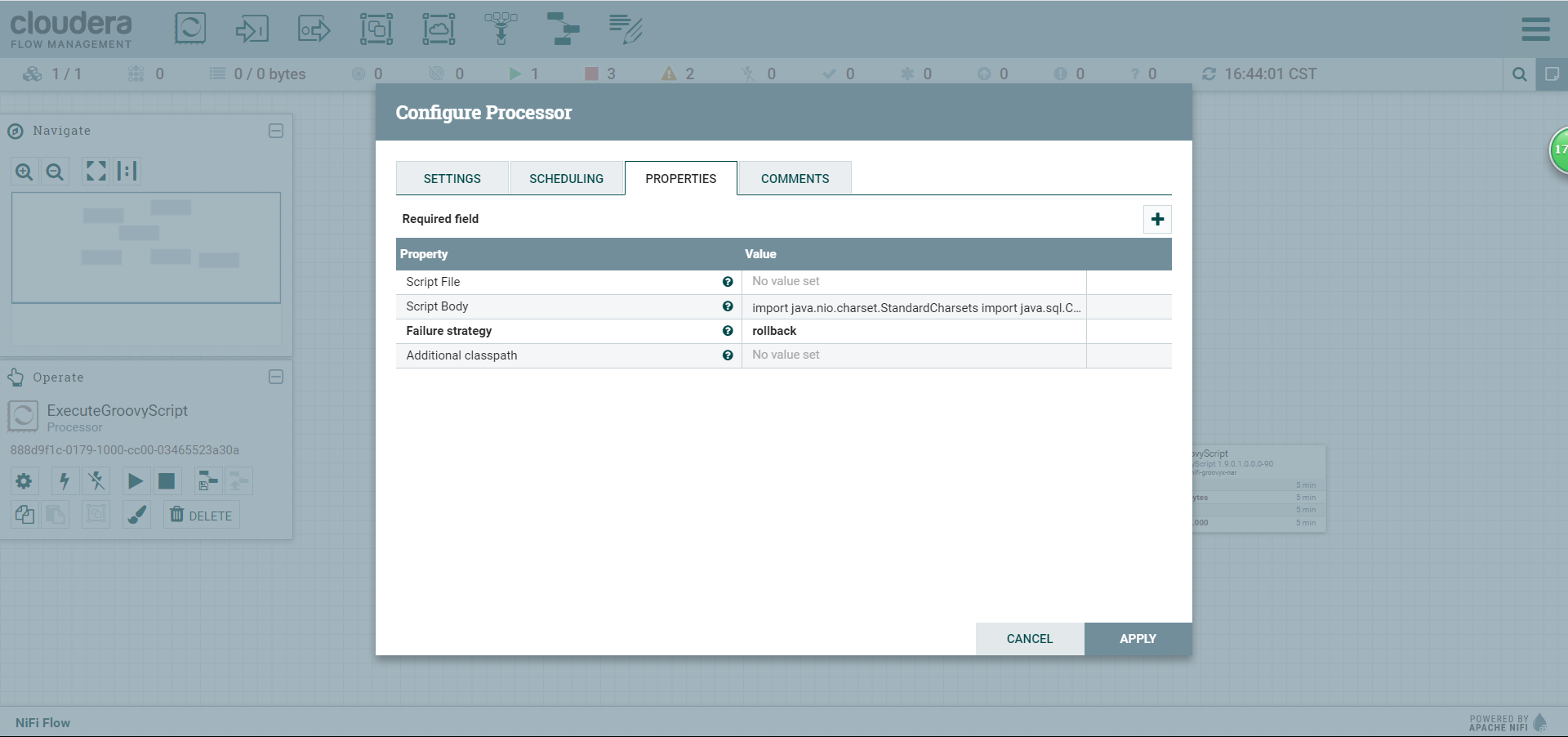Screen dimensions: 1568x737
Task: Disable the selected component in Operate panel
Action: coord(96,480)
